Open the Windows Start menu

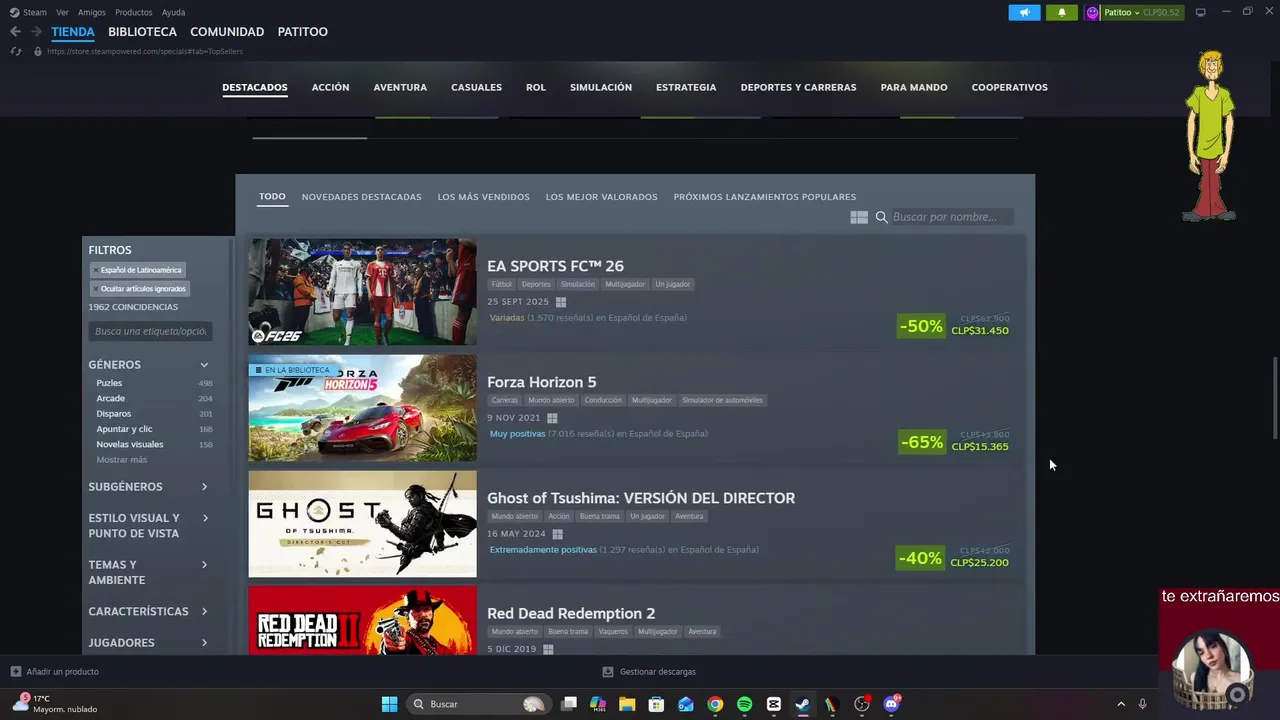coord(389,704)
